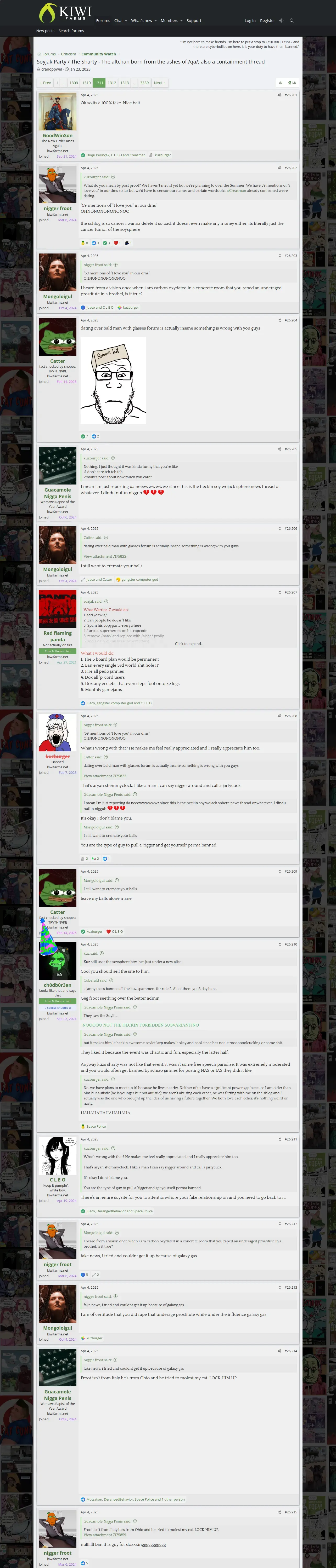Viewport: 336px width, 1568px height.
Task: Click share icon on post #26,203
Action: [x=279, y=256]
